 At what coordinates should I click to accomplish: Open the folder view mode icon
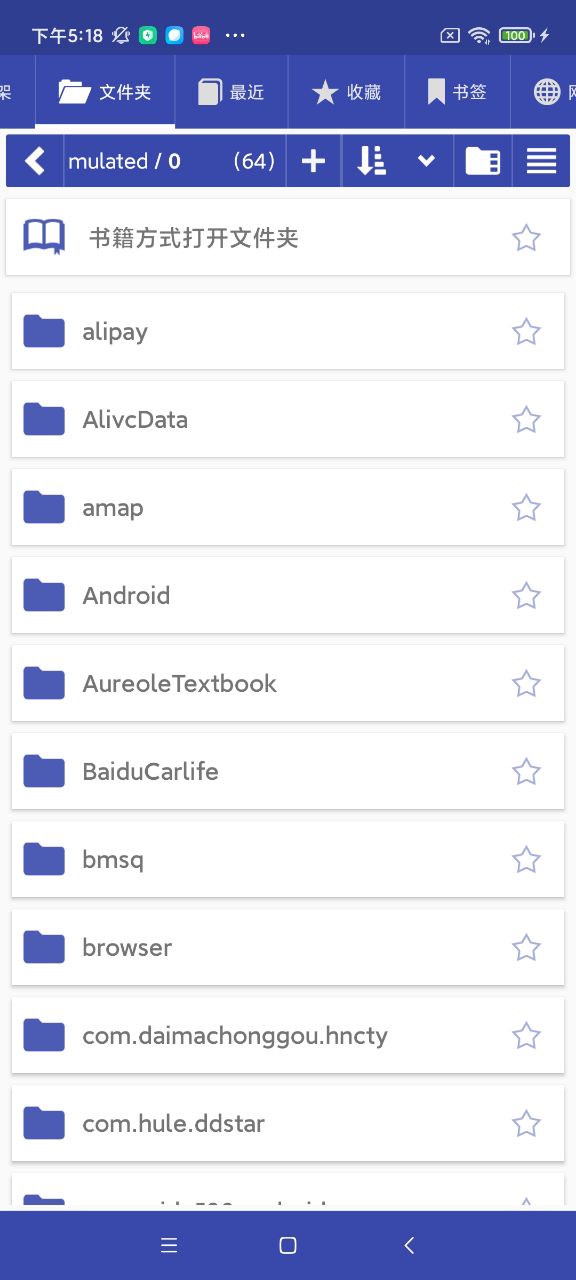(x=483, y=161)
